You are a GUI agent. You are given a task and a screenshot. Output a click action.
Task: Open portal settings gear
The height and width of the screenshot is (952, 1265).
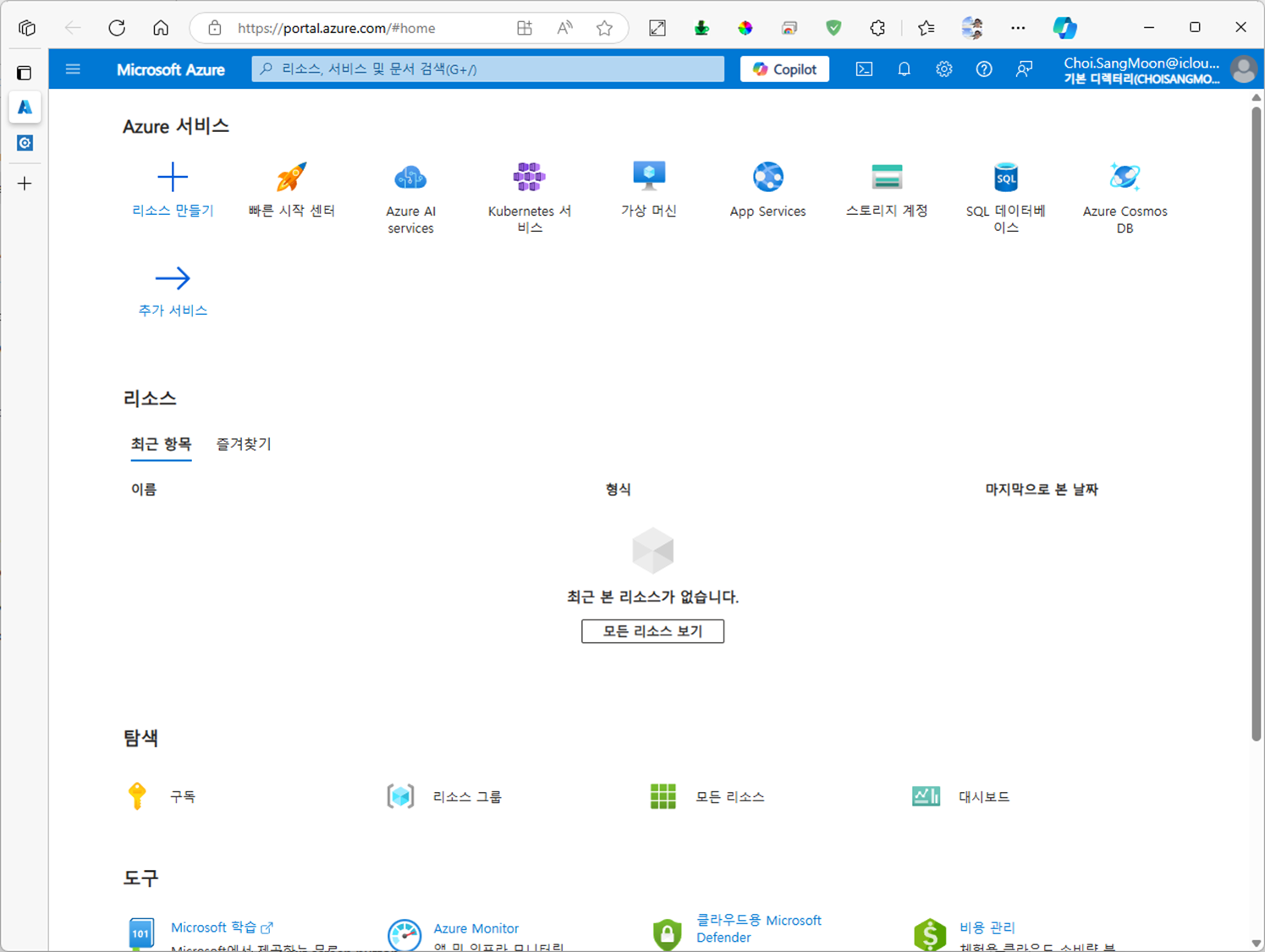(x=943, y=69)
